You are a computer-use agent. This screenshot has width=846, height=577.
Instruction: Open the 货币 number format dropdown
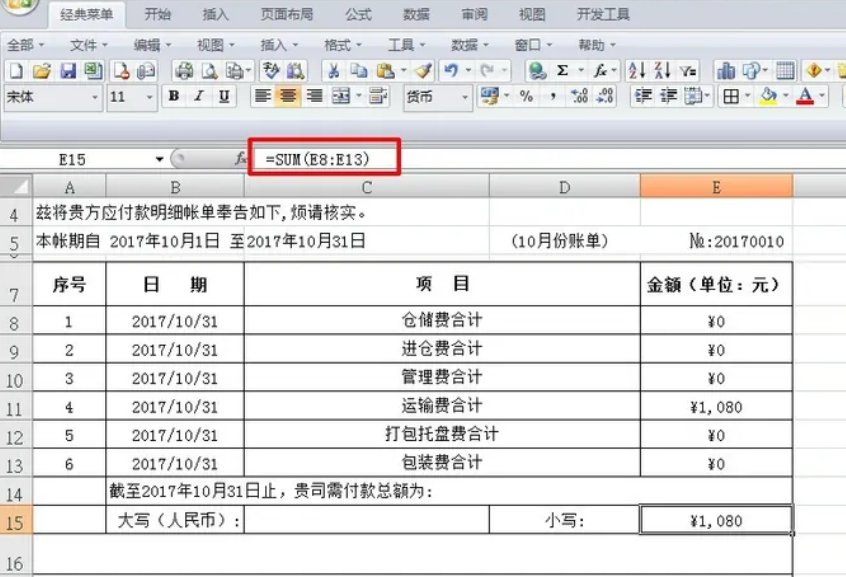(x=465, y=98)
